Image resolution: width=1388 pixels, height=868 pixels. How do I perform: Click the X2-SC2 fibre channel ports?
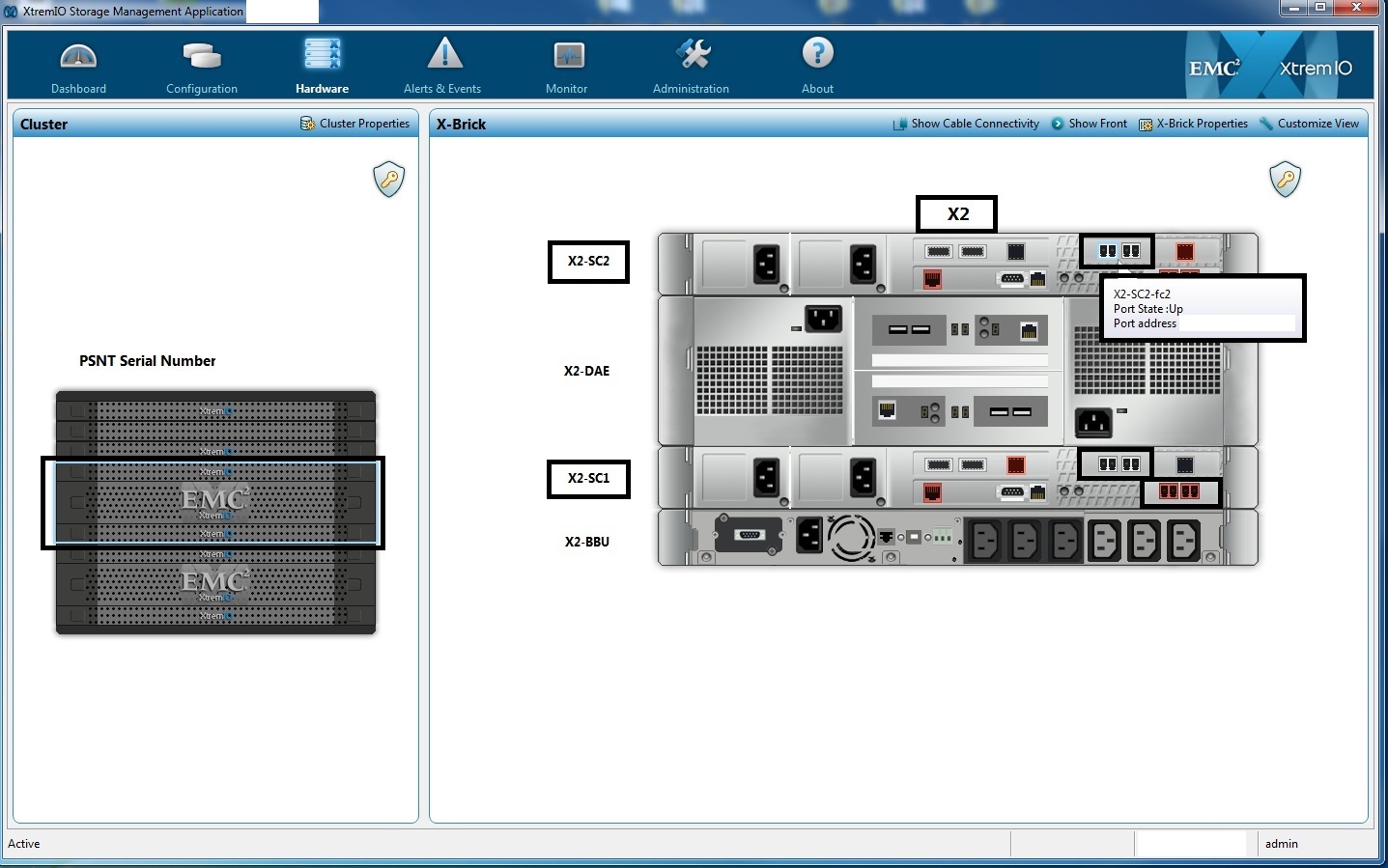pyautogui.click(x=1118, y=251)
